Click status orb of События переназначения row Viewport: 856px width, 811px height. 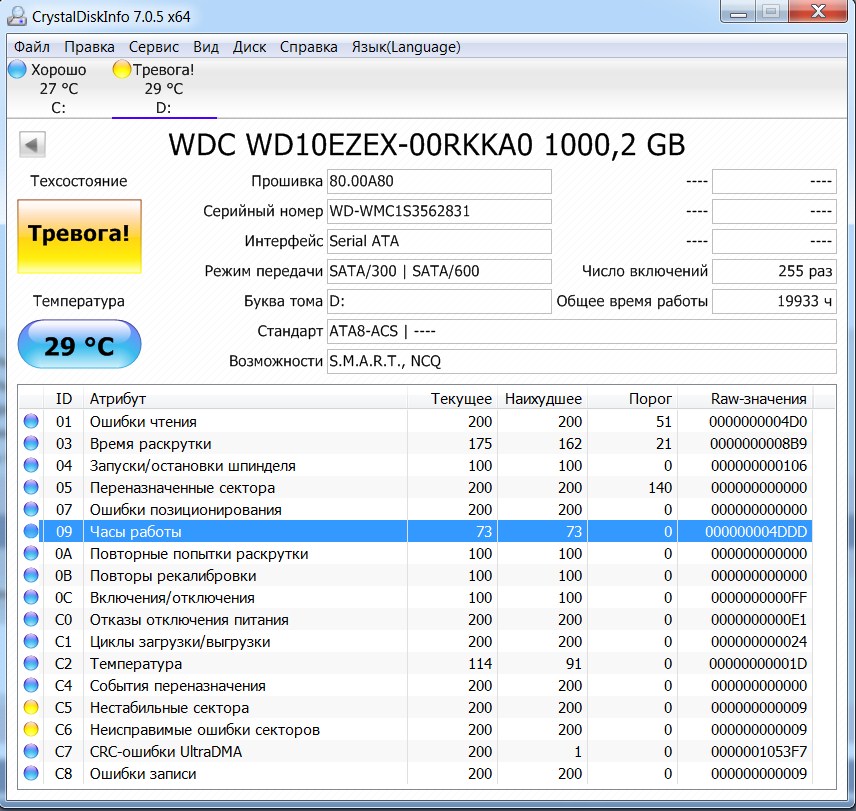pos(31,685)
